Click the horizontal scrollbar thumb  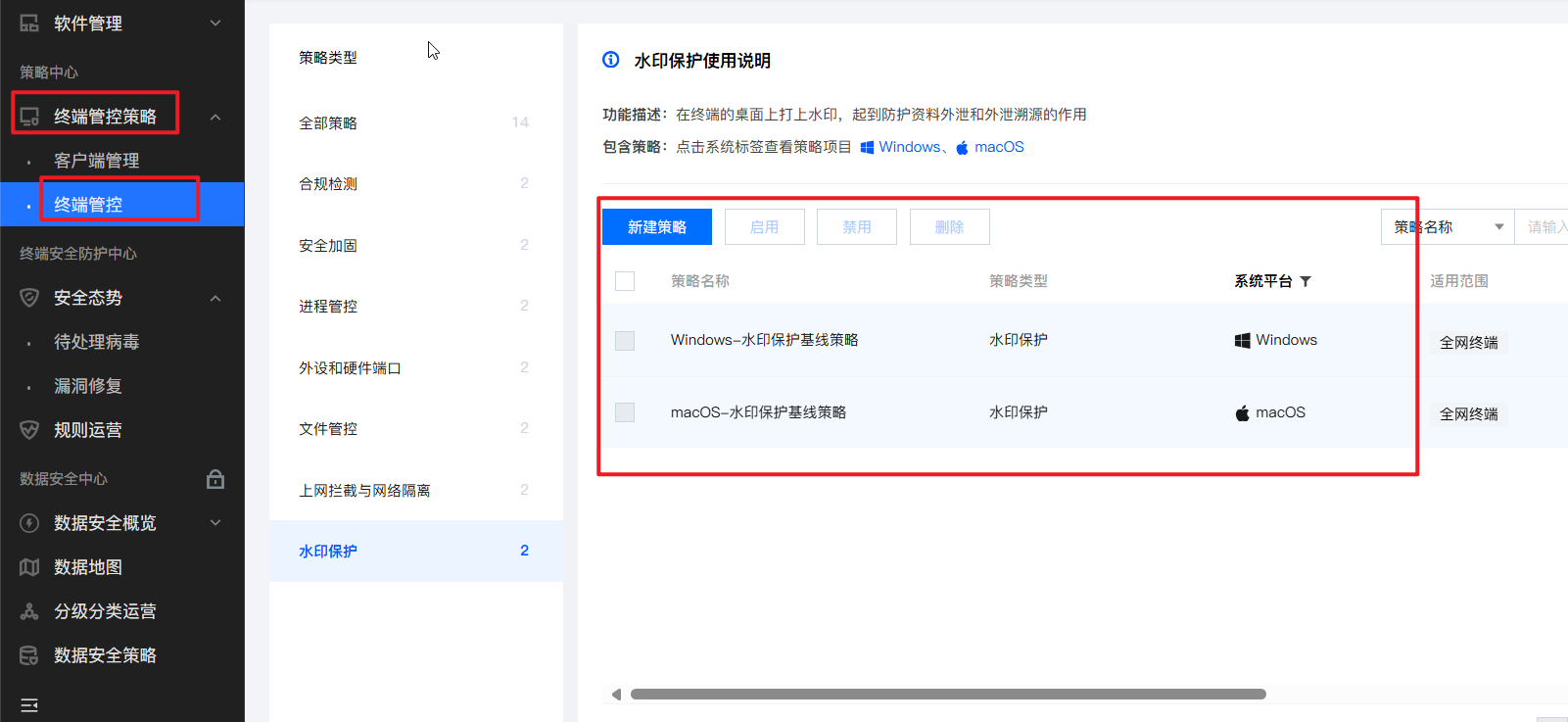(948, 695)
